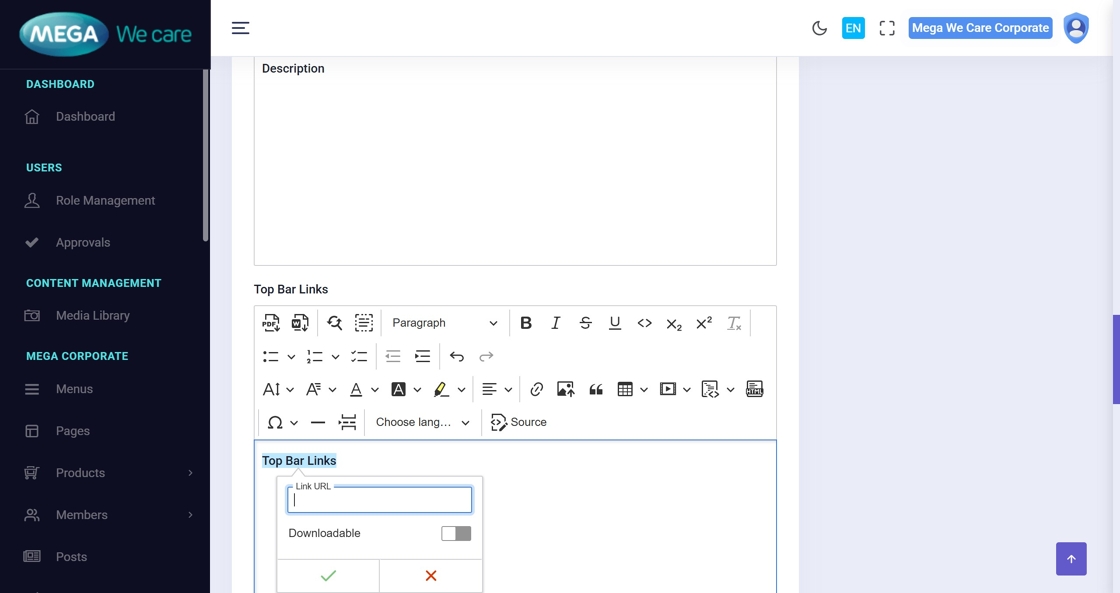
Task: Open the Paragraph heading dropdown
Action: tap(444, 323)
